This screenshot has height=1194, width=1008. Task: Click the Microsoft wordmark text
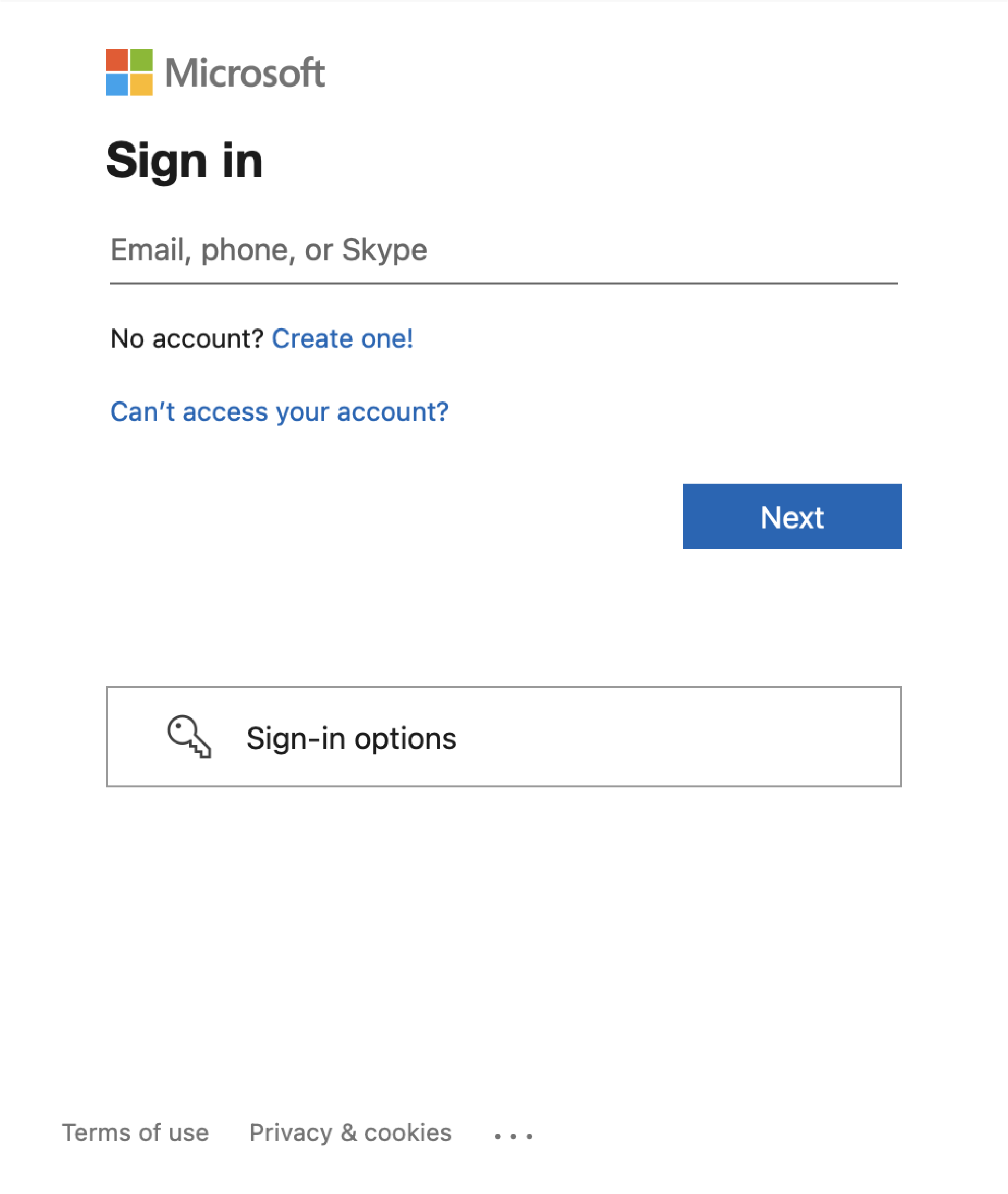tap(245, 73)
